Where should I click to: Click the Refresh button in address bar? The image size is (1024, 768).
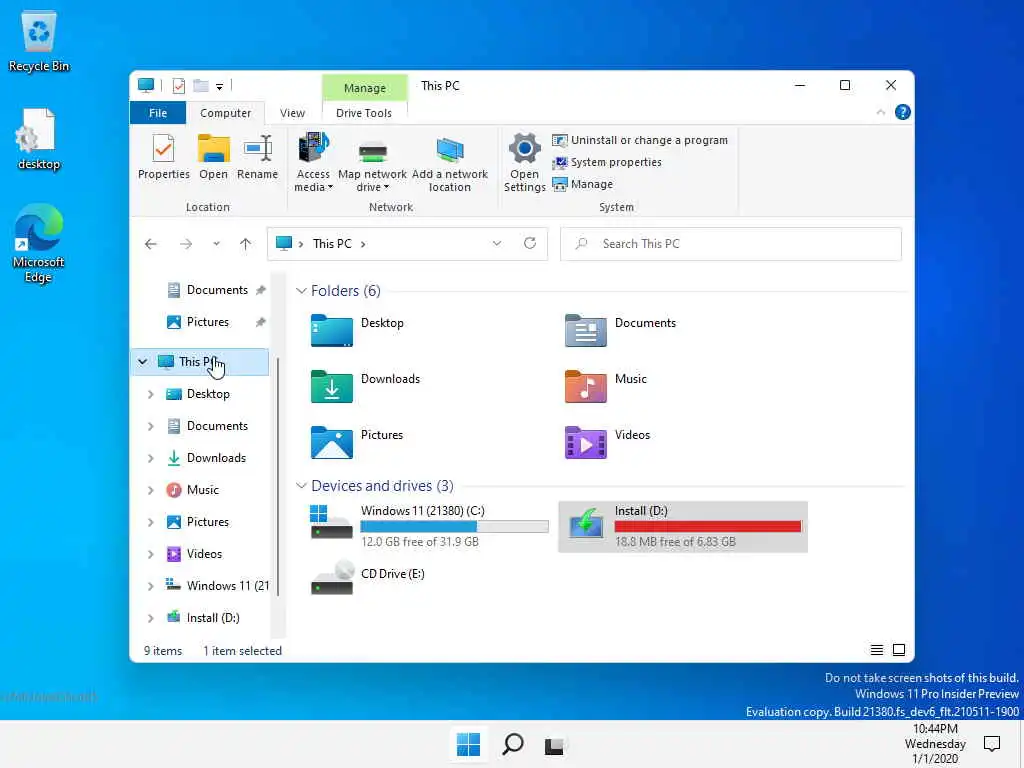(530, 244)
